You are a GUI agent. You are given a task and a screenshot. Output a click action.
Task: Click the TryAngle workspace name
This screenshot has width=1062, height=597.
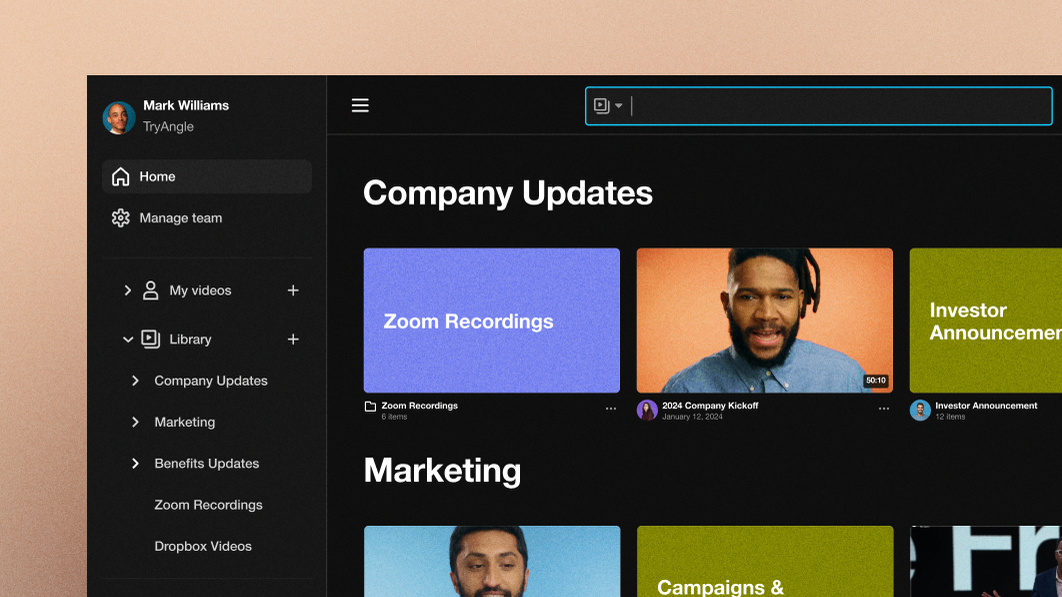[168, 127]
